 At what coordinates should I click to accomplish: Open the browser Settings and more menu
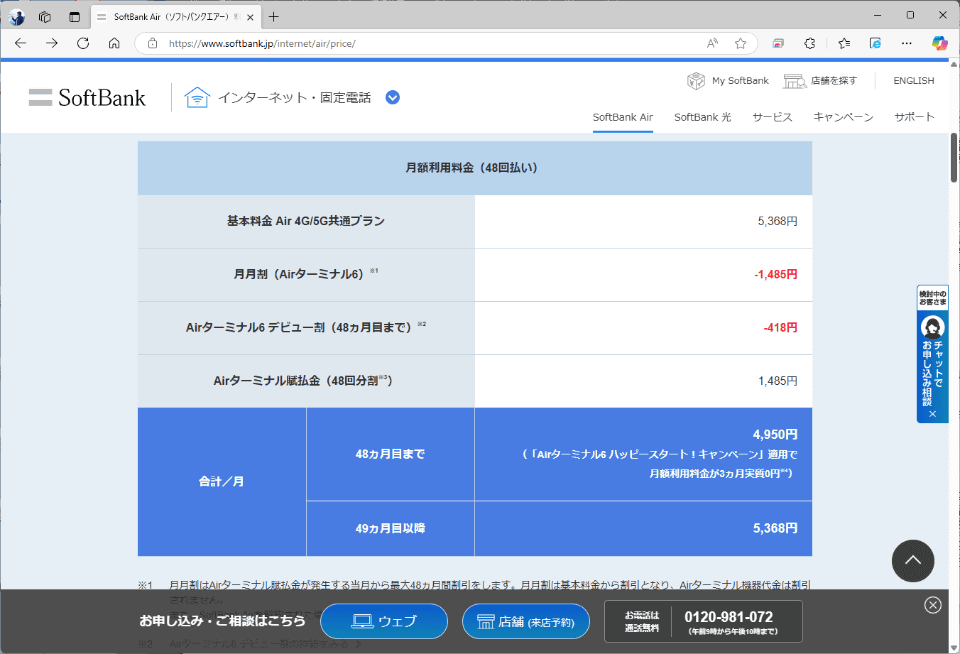[907, 43]
